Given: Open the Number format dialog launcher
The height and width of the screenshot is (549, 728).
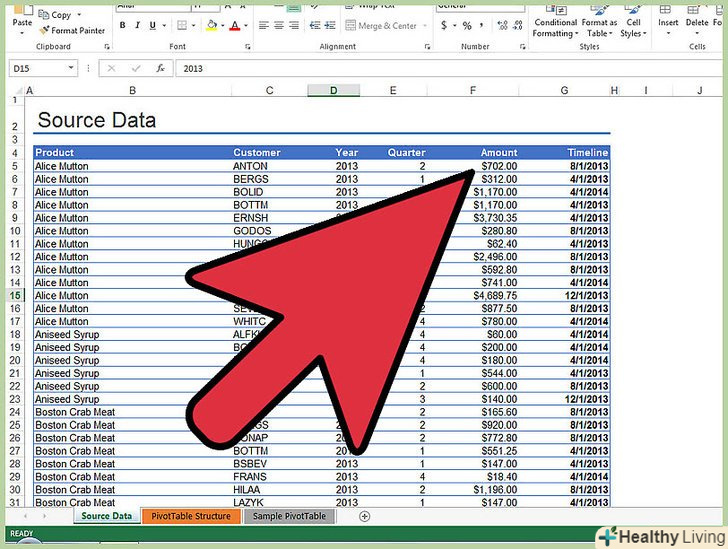Looking at the screenshot, I should pyautogui.click(x=522, y=46).
